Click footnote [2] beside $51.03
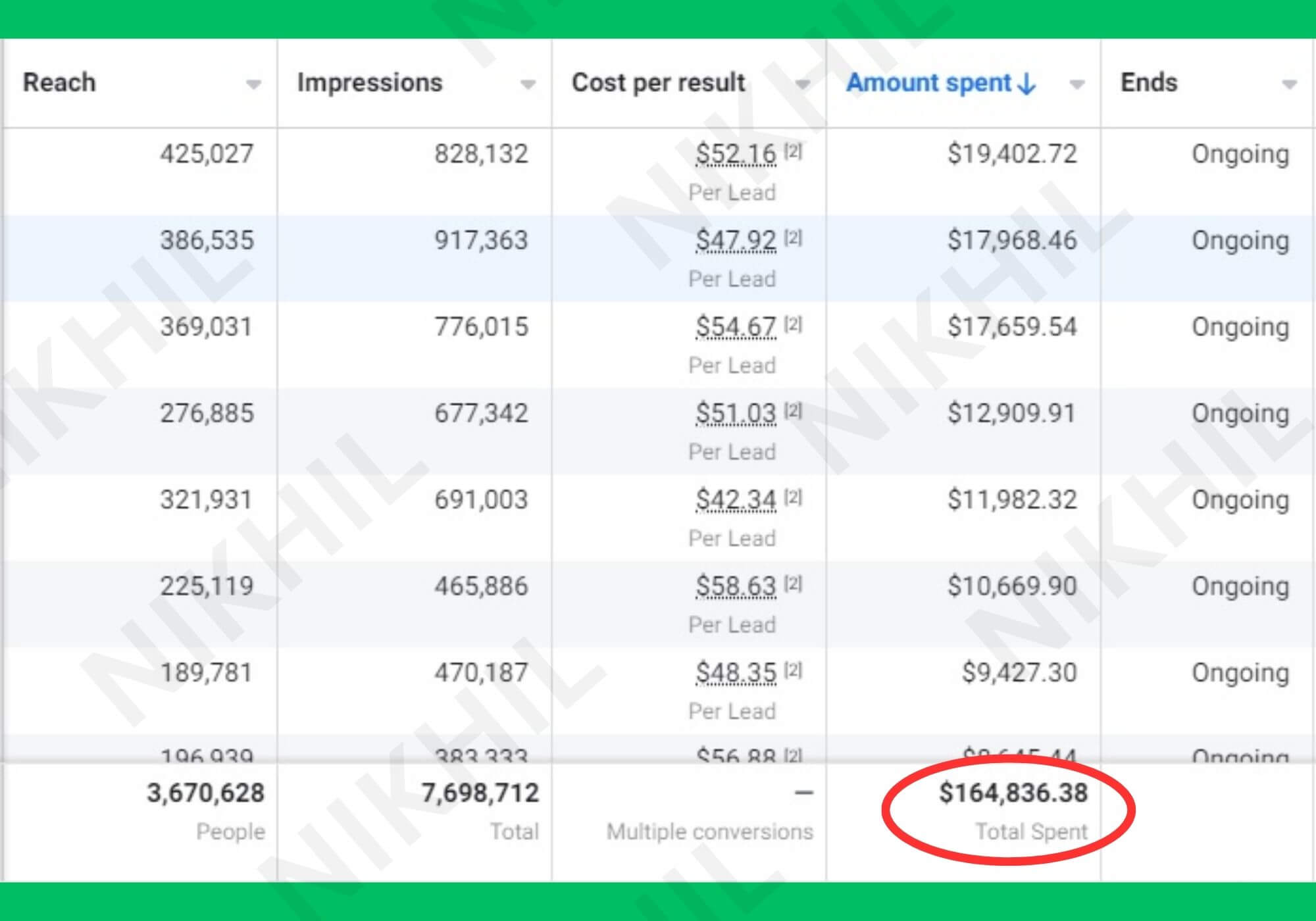1316x921 pixels. point(793,411)
